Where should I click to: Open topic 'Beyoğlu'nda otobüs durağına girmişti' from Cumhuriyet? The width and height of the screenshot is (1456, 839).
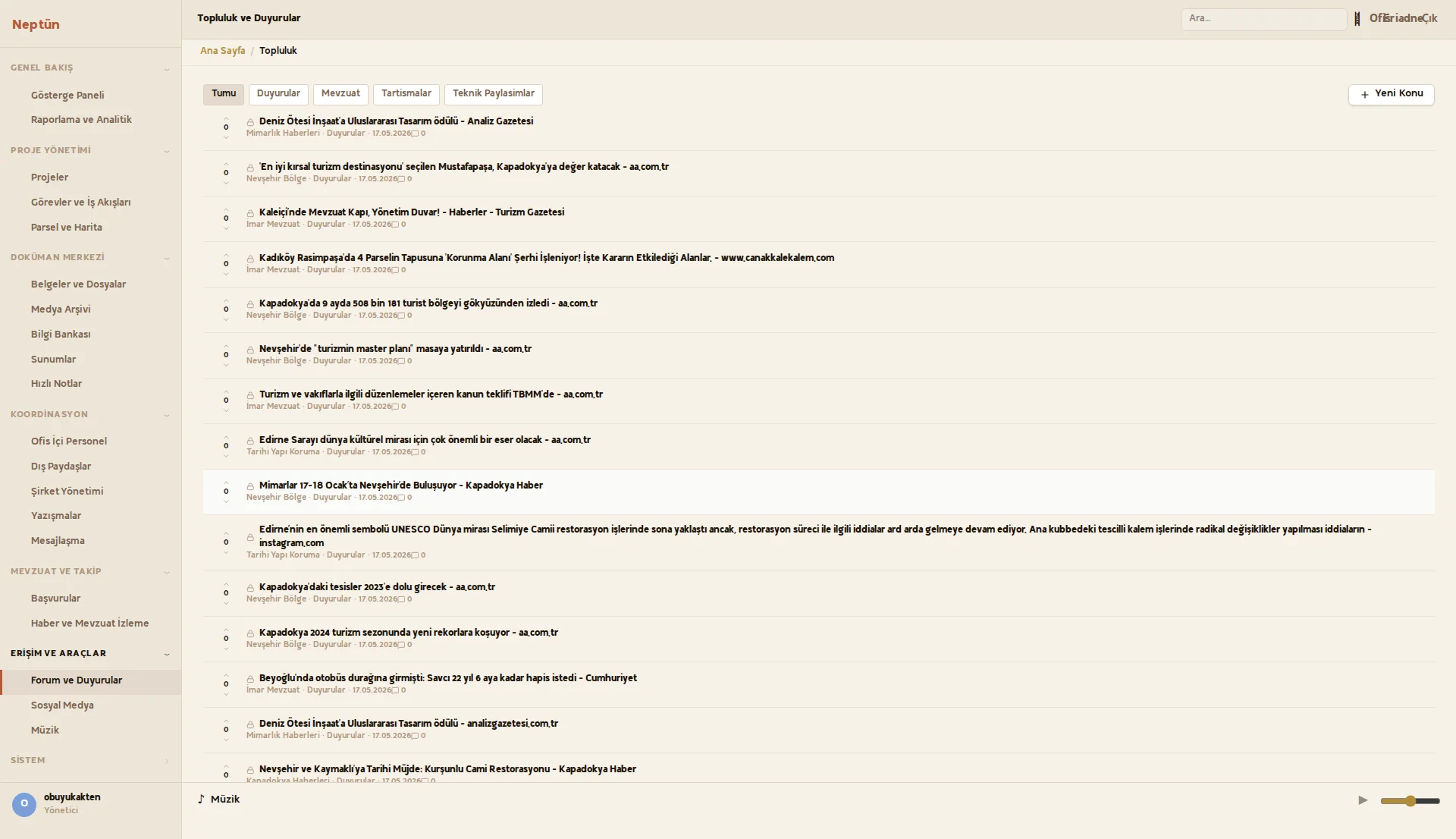coord(448,678)
